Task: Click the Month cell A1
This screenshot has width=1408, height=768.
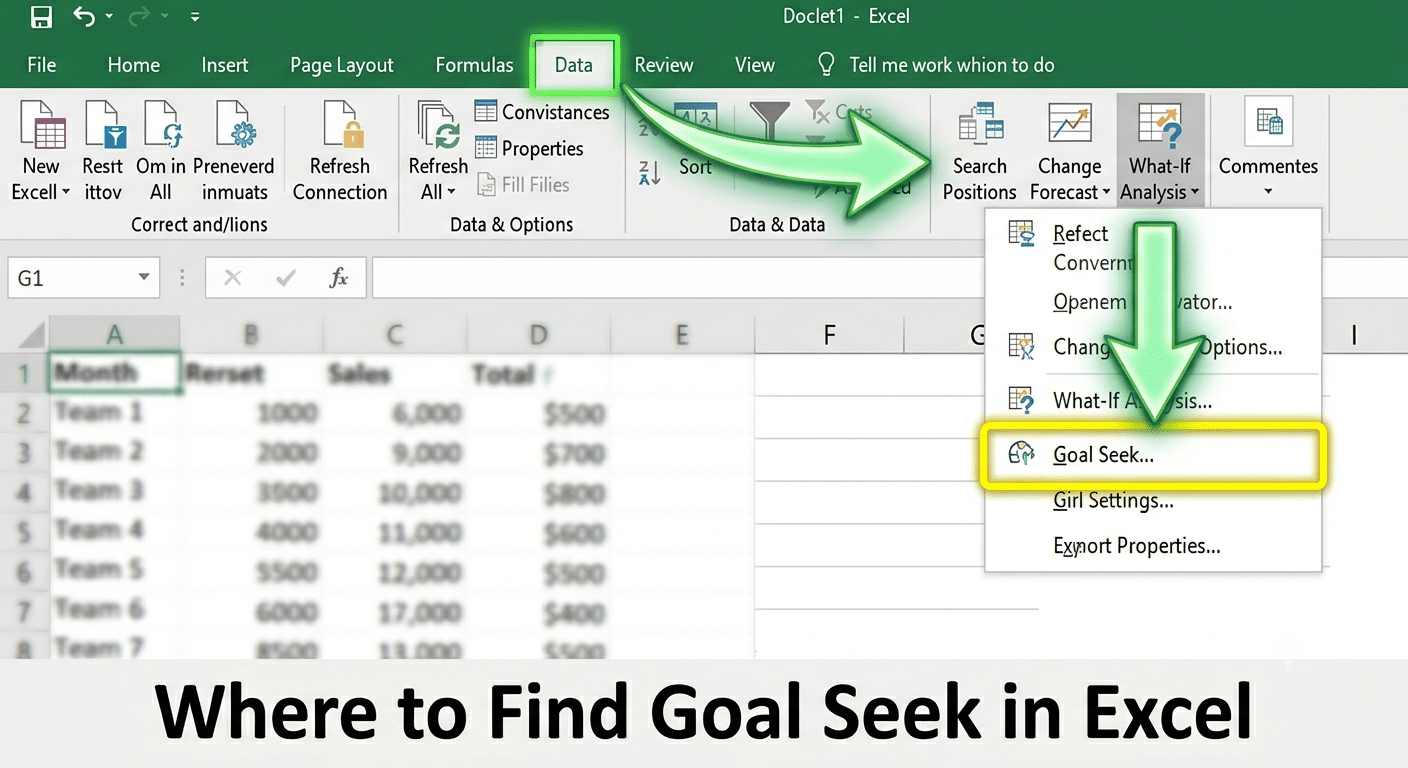Action: (x=115, y=373)
